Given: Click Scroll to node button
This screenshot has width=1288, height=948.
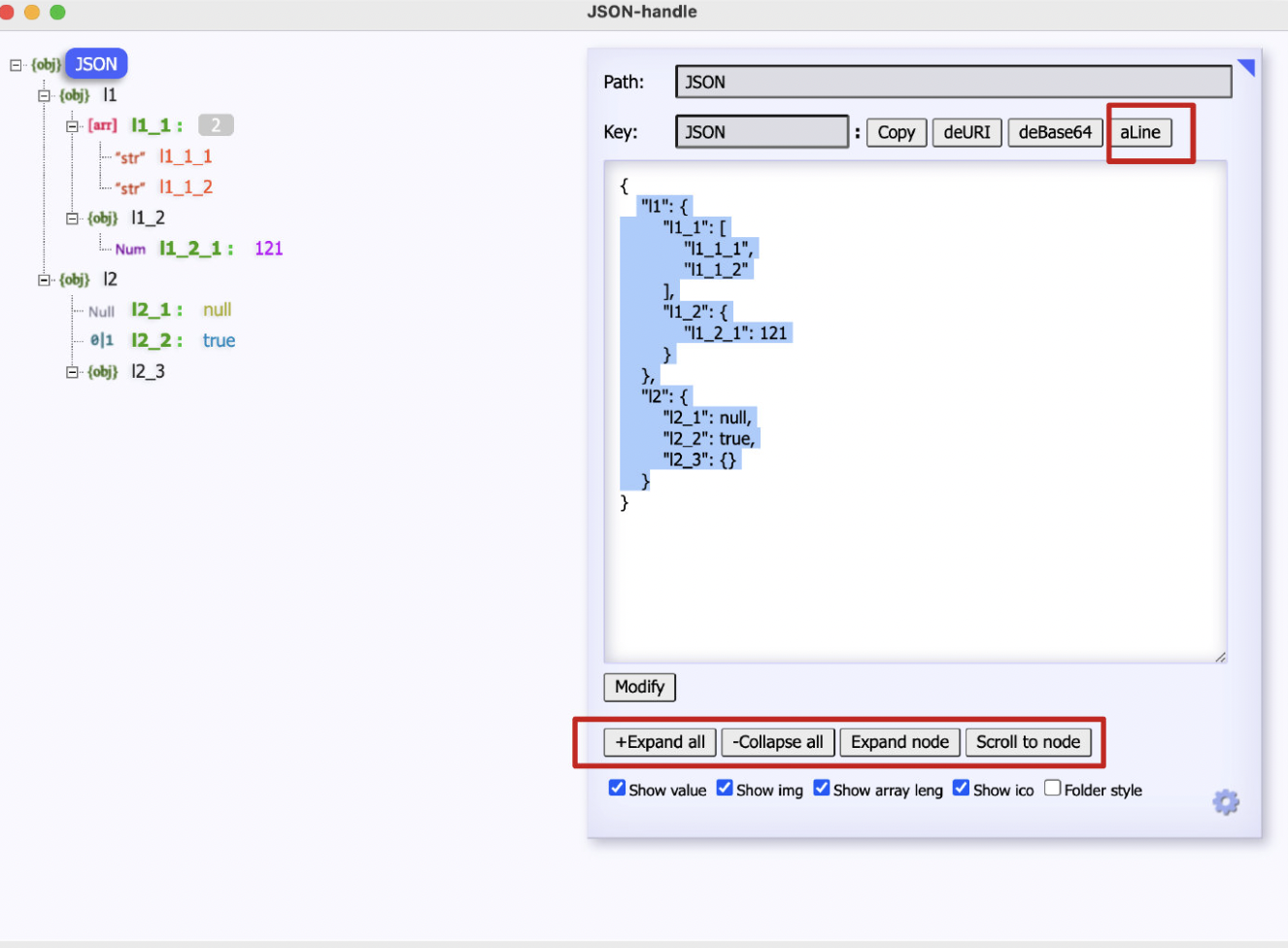Looking at the screenshot, I should [1028, 742].
